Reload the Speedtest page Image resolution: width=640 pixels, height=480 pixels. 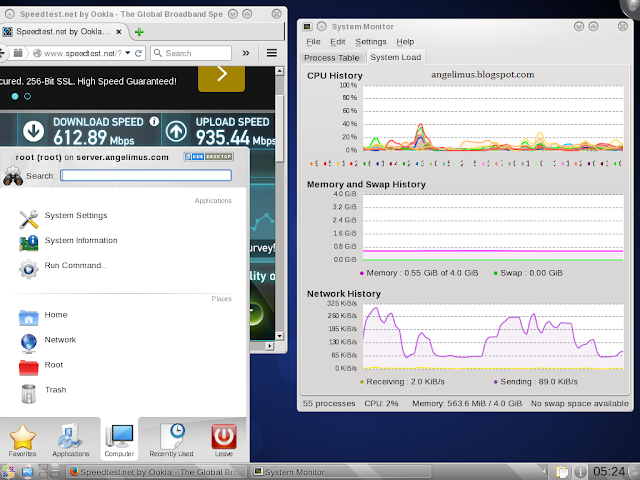coord(138,53)
